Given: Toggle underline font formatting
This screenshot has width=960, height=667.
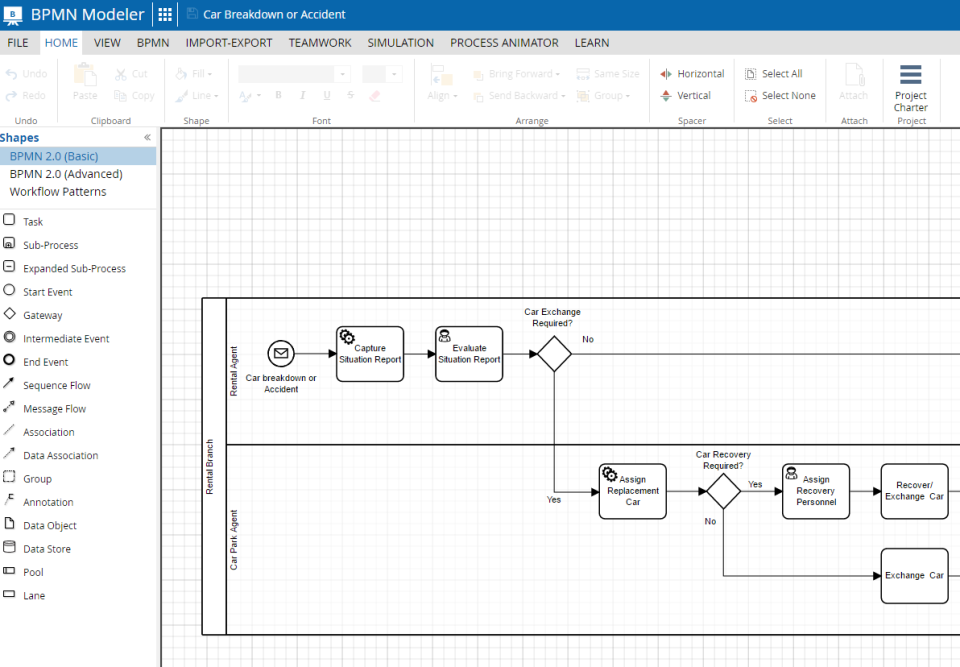Looking at the screenshot, I should coord(326,95).
